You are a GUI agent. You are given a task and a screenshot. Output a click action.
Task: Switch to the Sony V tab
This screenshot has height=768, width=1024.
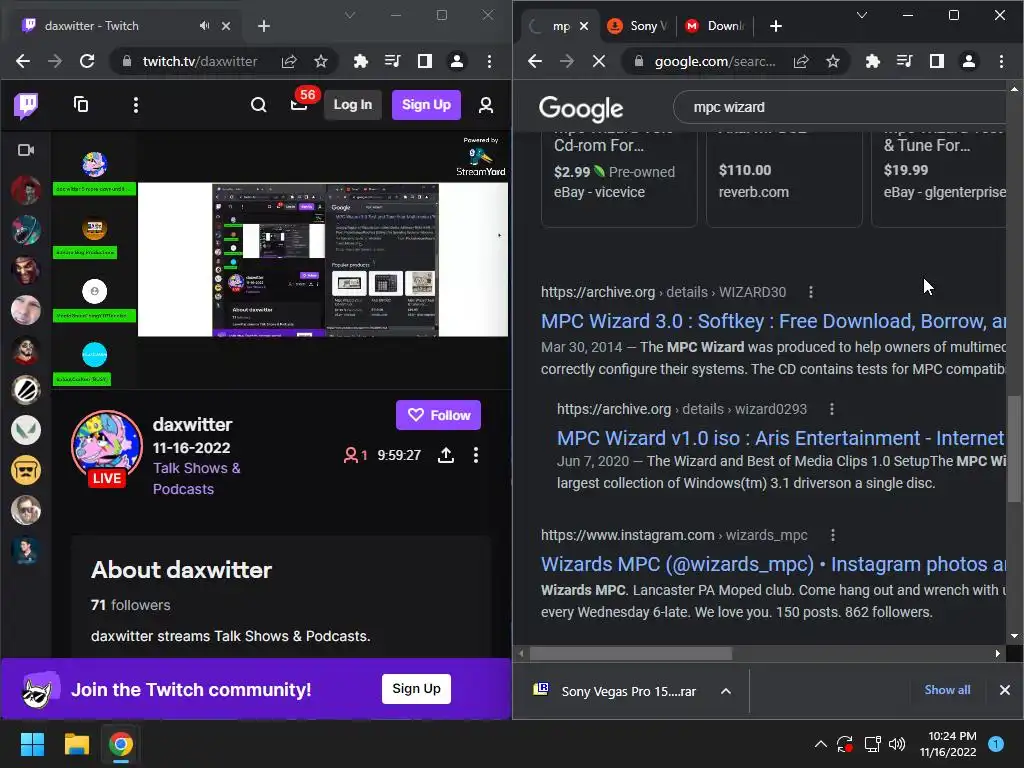pyautogui.click(x=638, y=25)
